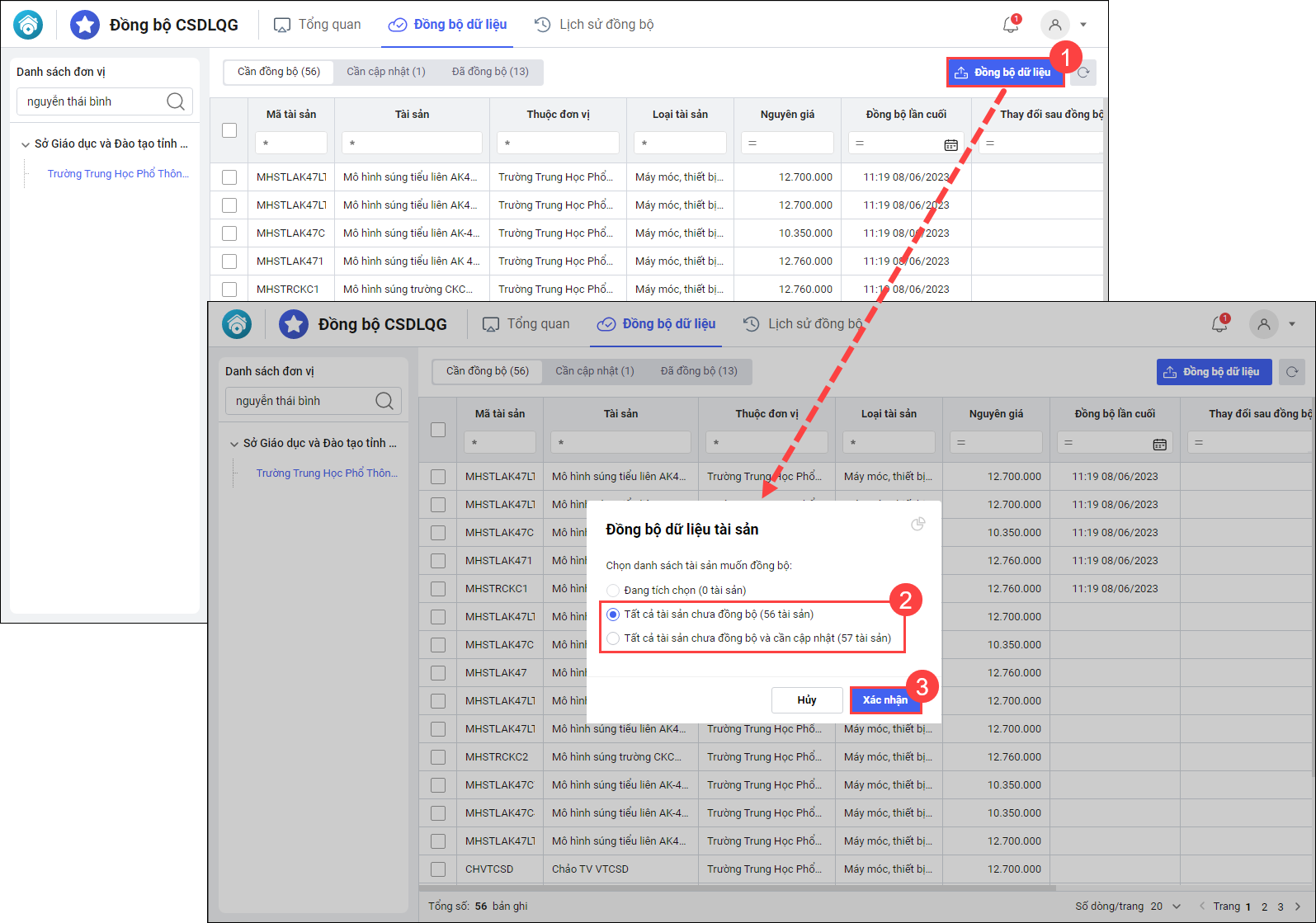Focus the 'Mã tài sản' filter box in back window
Screen dimensions: 1316x923
[291, 143]
